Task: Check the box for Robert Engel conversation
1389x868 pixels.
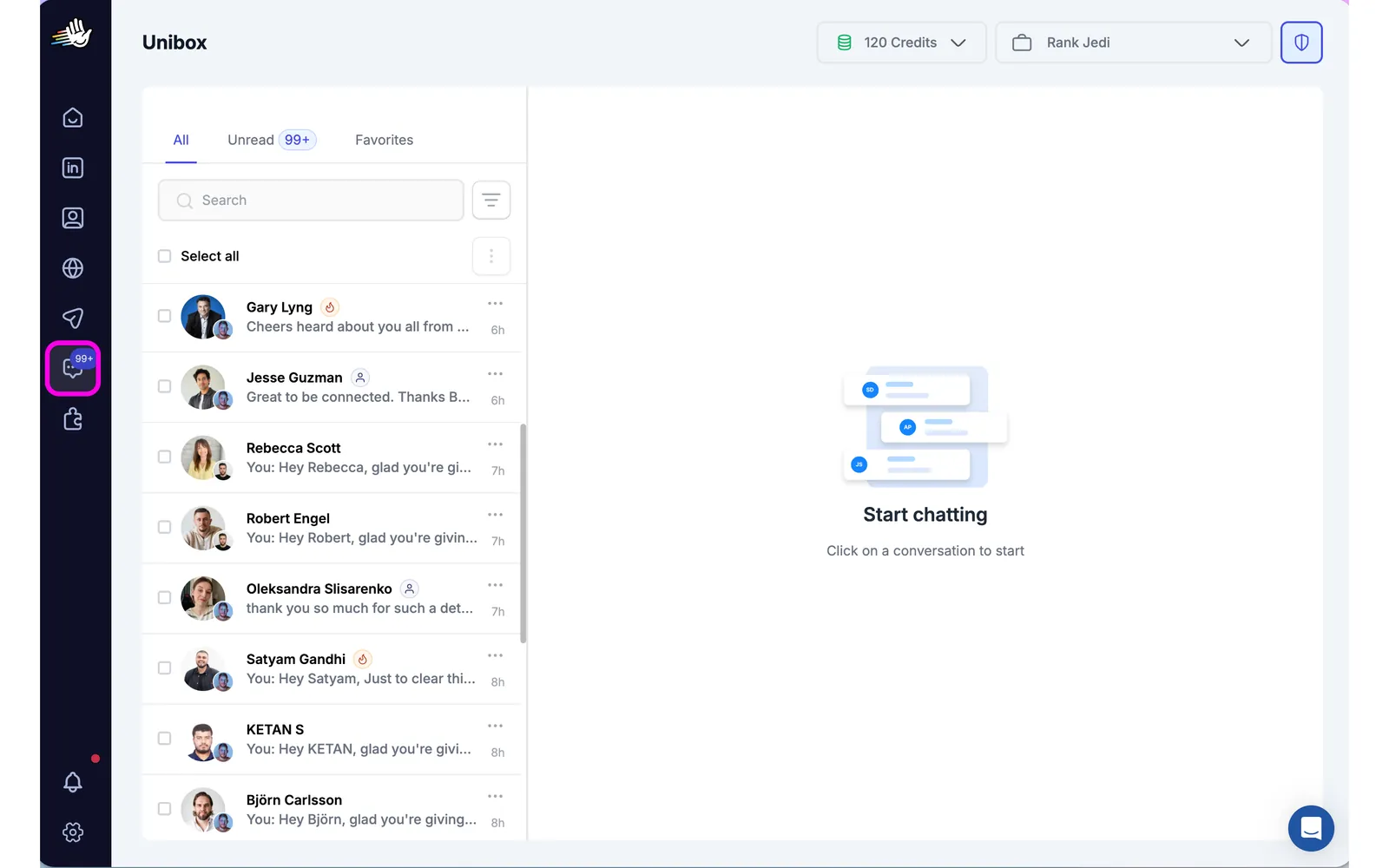Action: pyautogui.click(x=164, y=527)
